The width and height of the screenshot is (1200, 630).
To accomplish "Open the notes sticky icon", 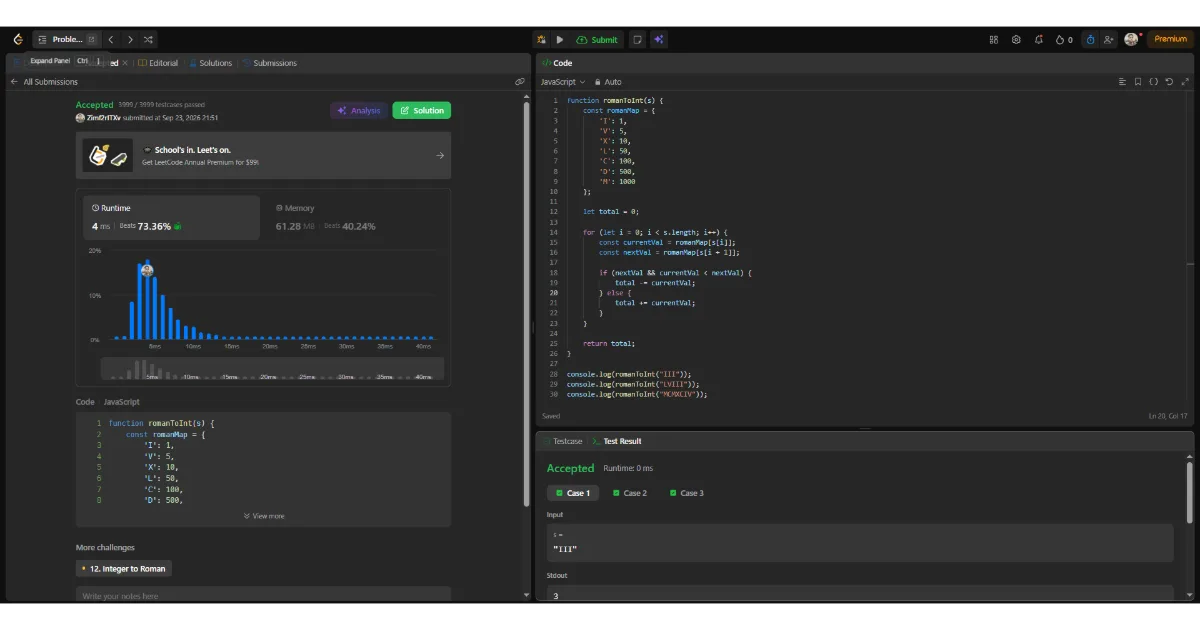I will [x=638, y=39].
